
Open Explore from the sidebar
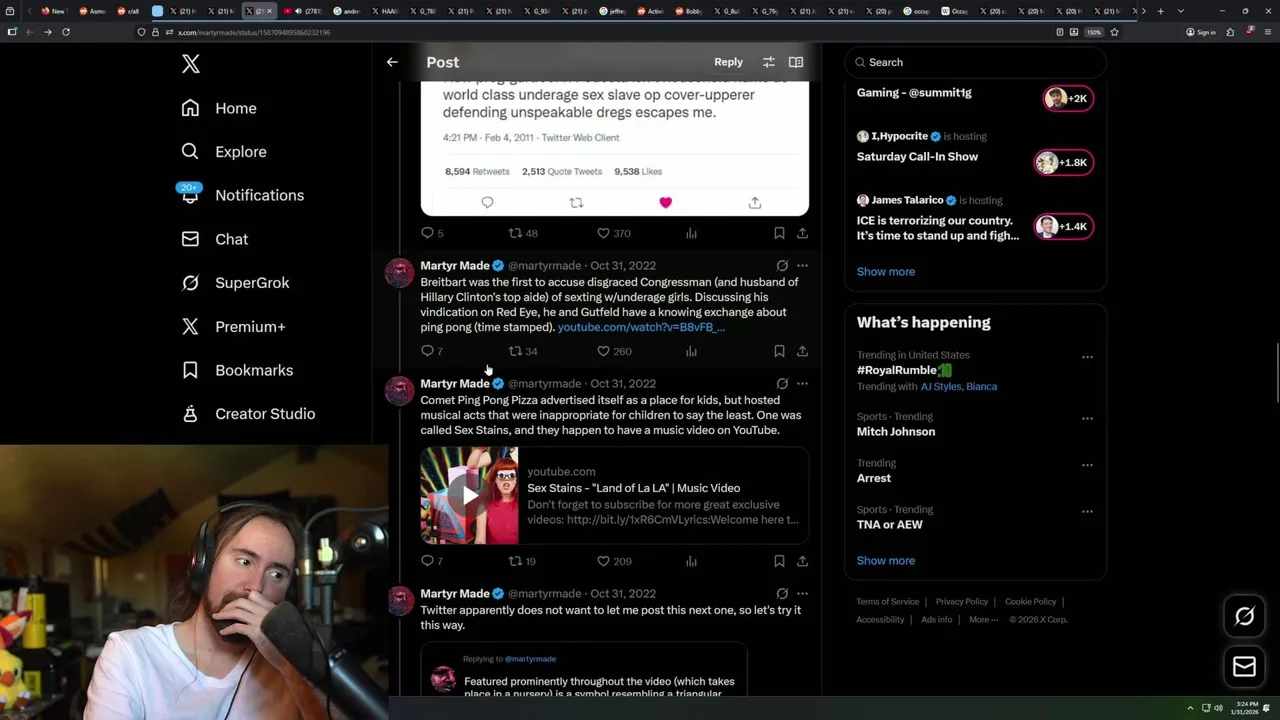(x=224, y=152)
